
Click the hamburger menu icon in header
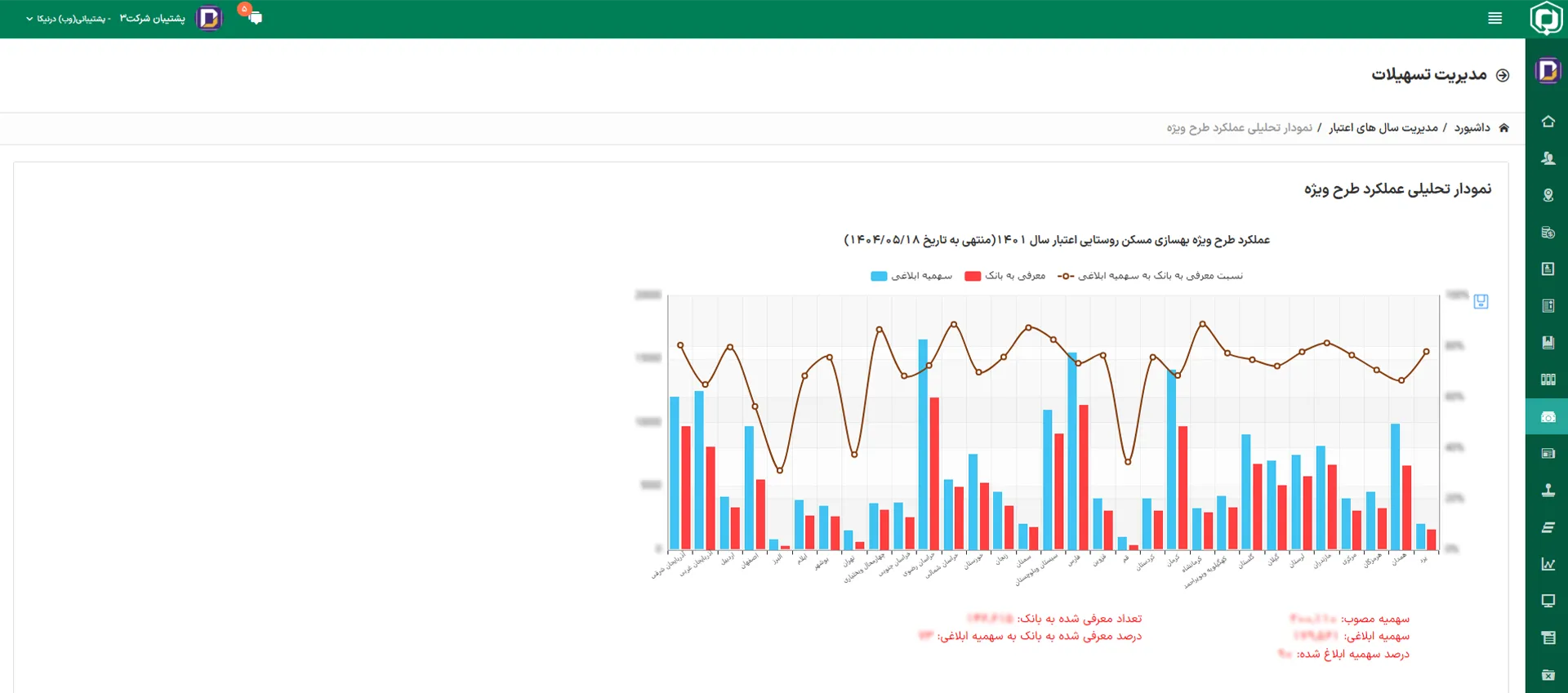coord(1494,18)
